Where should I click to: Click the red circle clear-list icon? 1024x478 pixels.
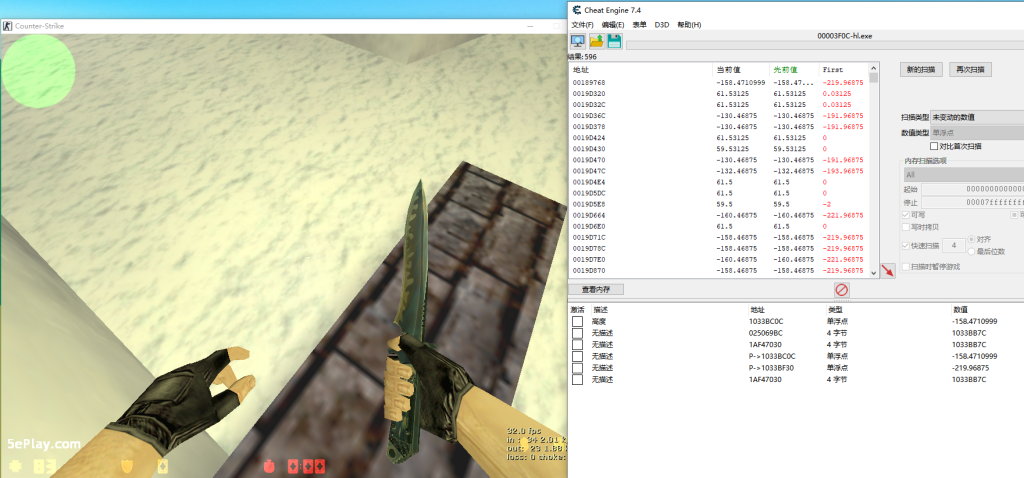(842, 290)
